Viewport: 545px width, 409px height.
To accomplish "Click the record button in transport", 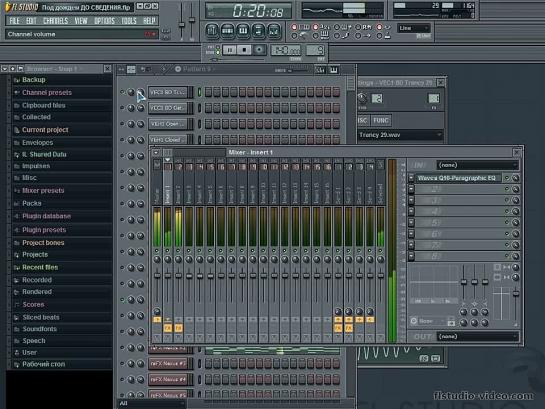I will pyautogui.click(x=259, y=50).
